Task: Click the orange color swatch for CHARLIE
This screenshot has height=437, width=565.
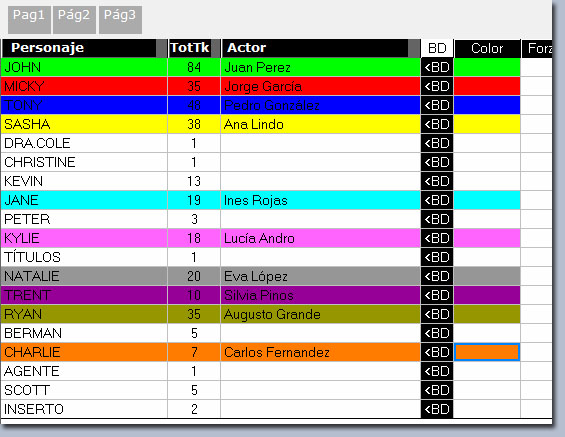Action: 487,352
